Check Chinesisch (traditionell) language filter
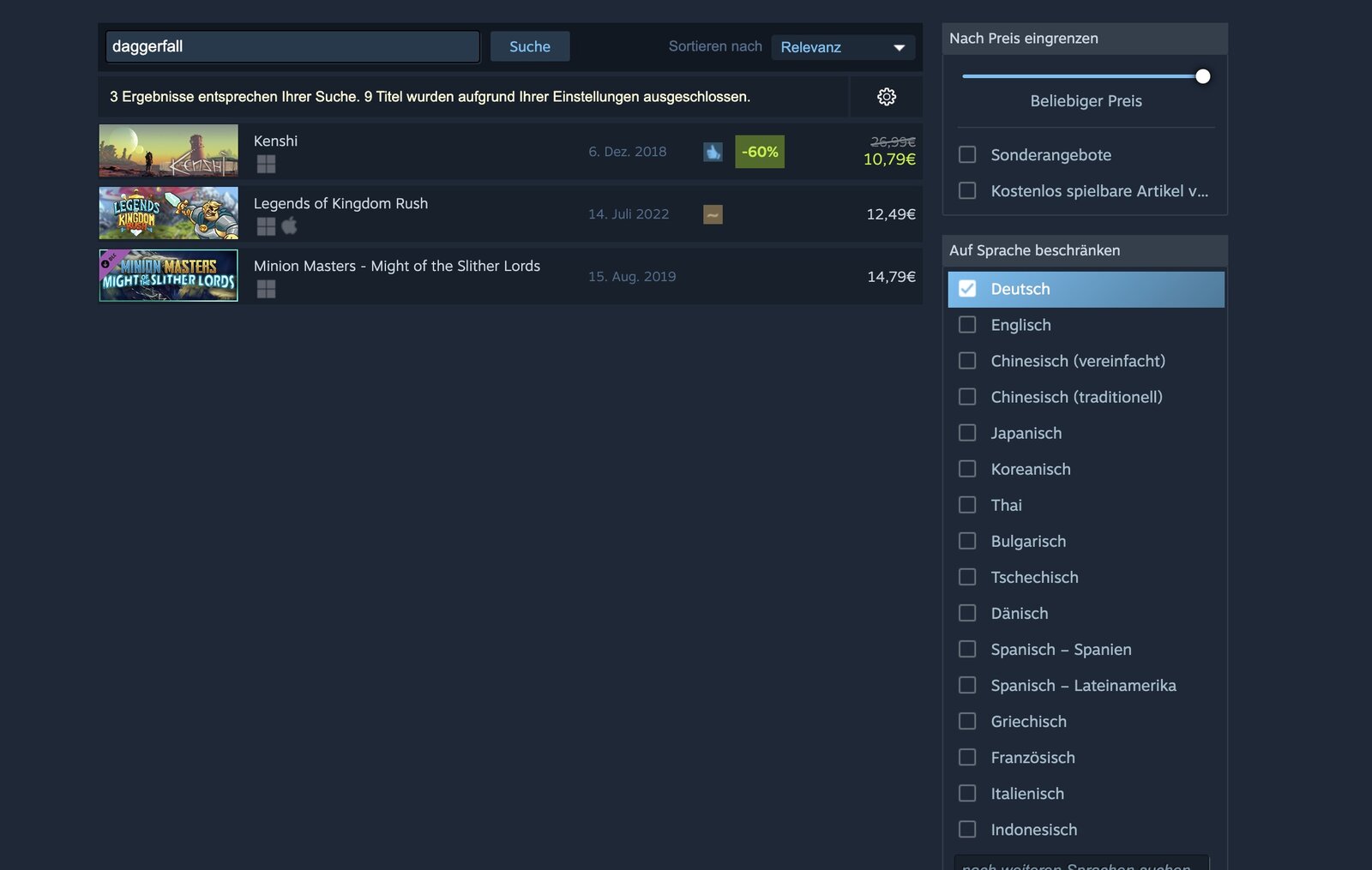Viewport: 1372px width, 870px height. click(x=967, y=397)
